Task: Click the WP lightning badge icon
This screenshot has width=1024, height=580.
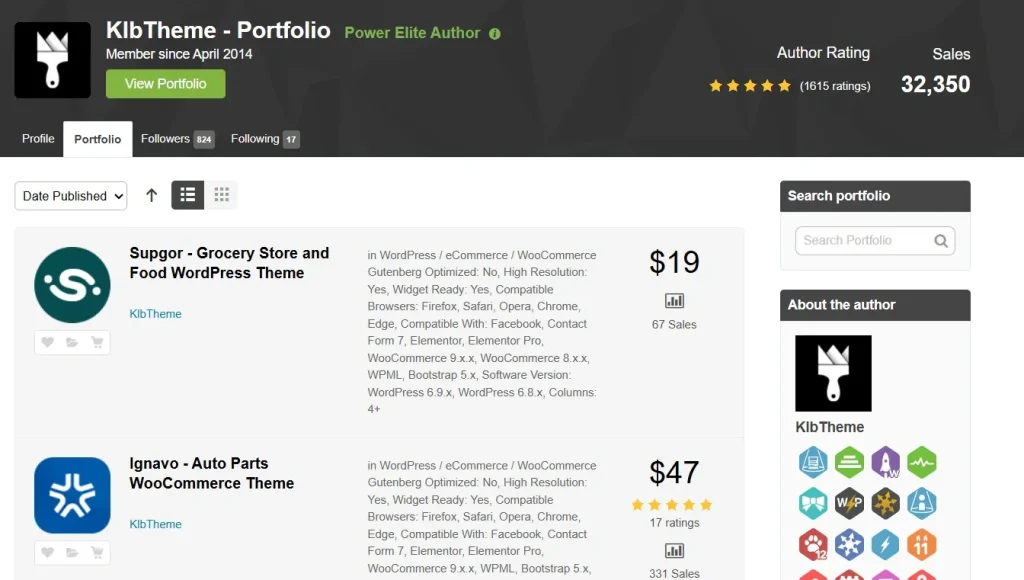Action: 849,503
